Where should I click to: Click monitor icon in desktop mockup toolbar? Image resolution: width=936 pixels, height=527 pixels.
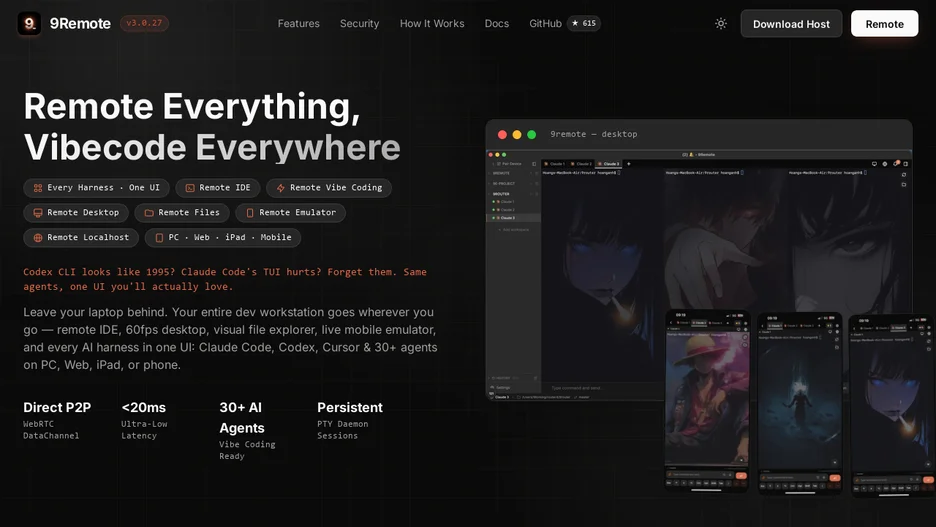pyautogui.click(x=875, y=164)
